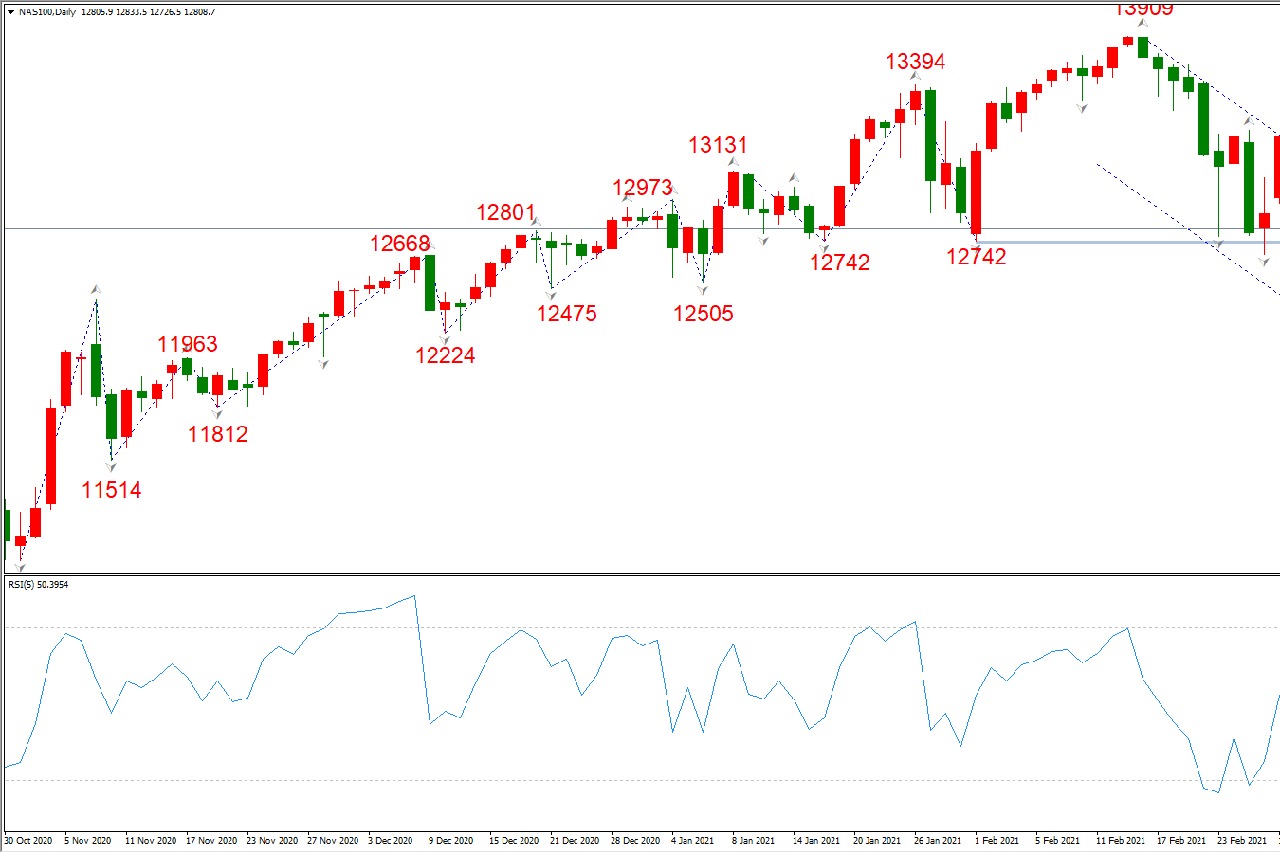Select the 12224 low price label
The height and width of the screenshot is (853, 1280).
[x=445, y=355]
